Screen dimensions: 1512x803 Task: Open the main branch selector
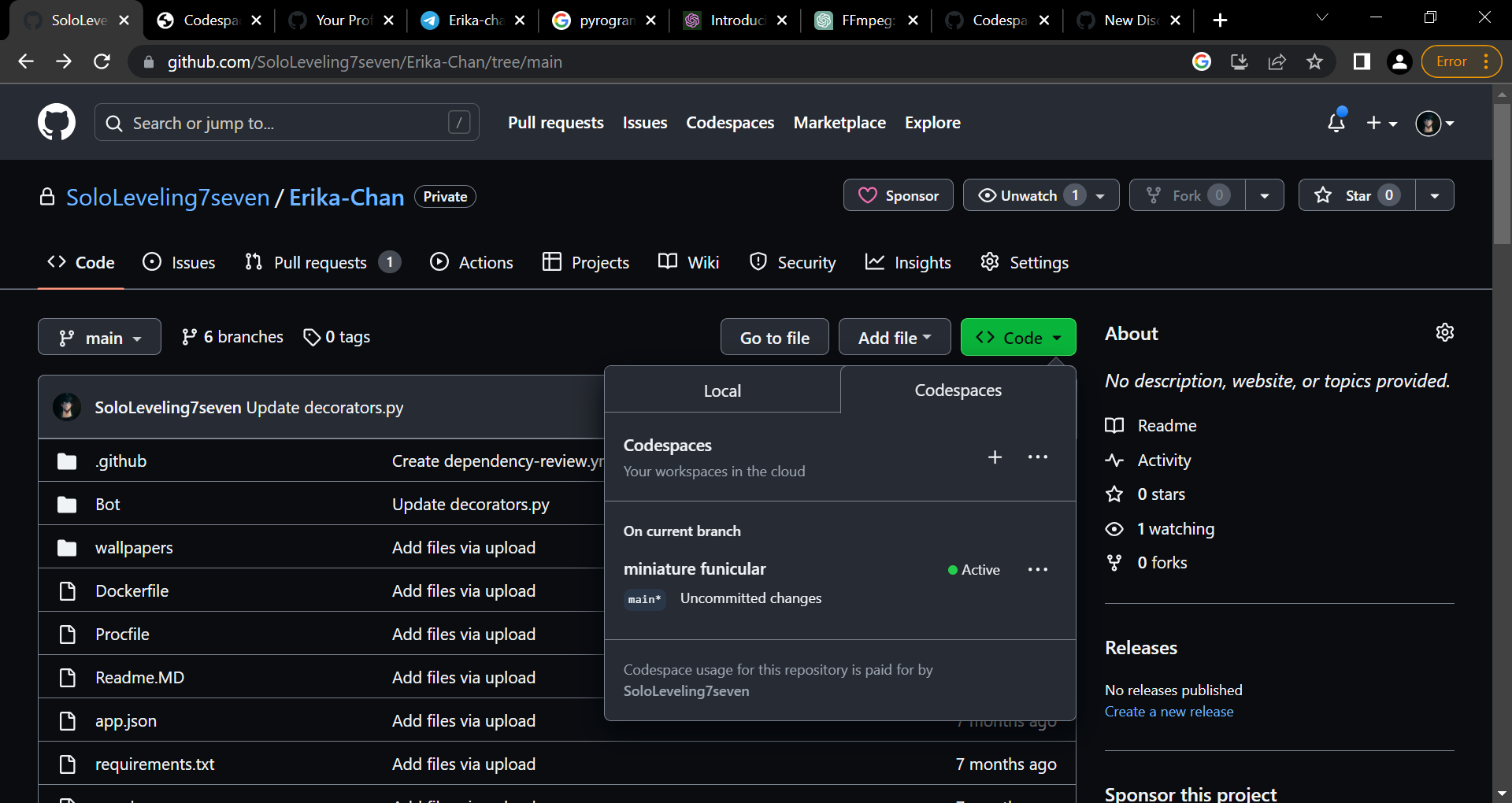click(99, 337)
